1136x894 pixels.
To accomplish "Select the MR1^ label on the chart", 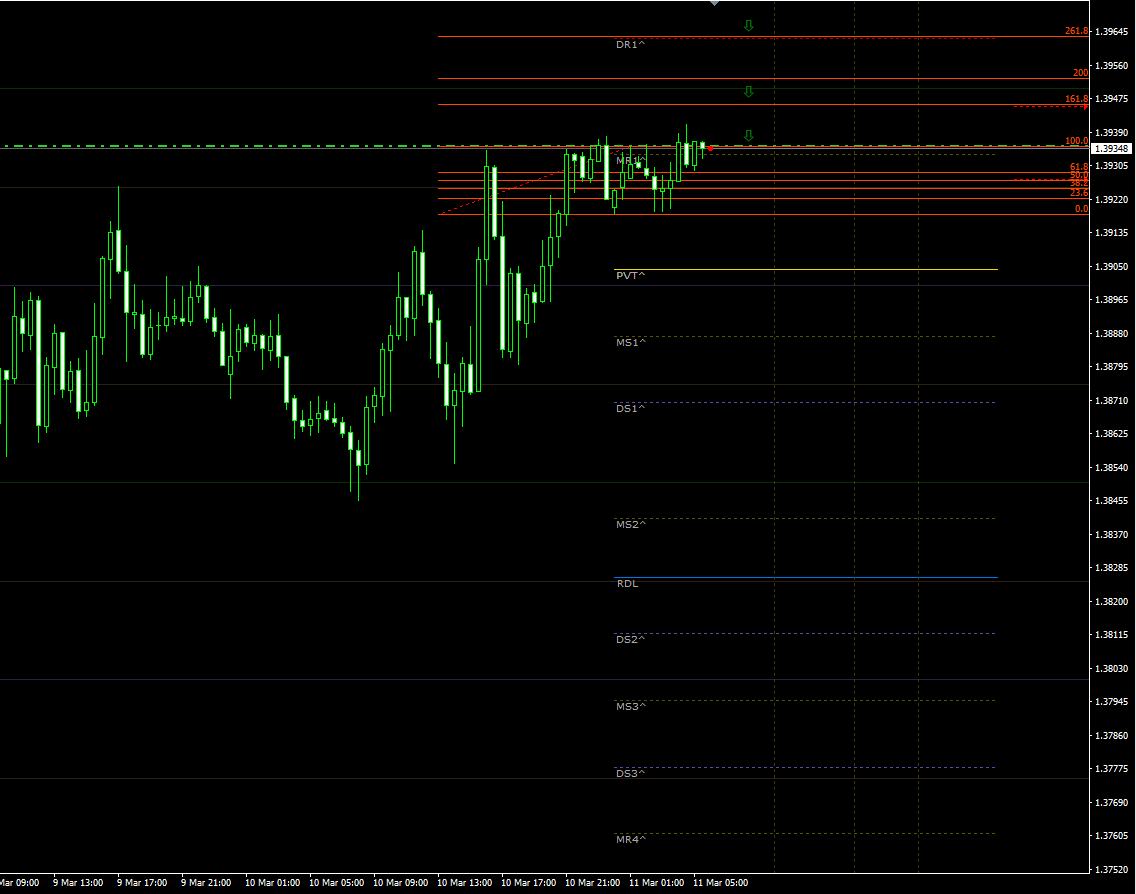I will point(630,158).
